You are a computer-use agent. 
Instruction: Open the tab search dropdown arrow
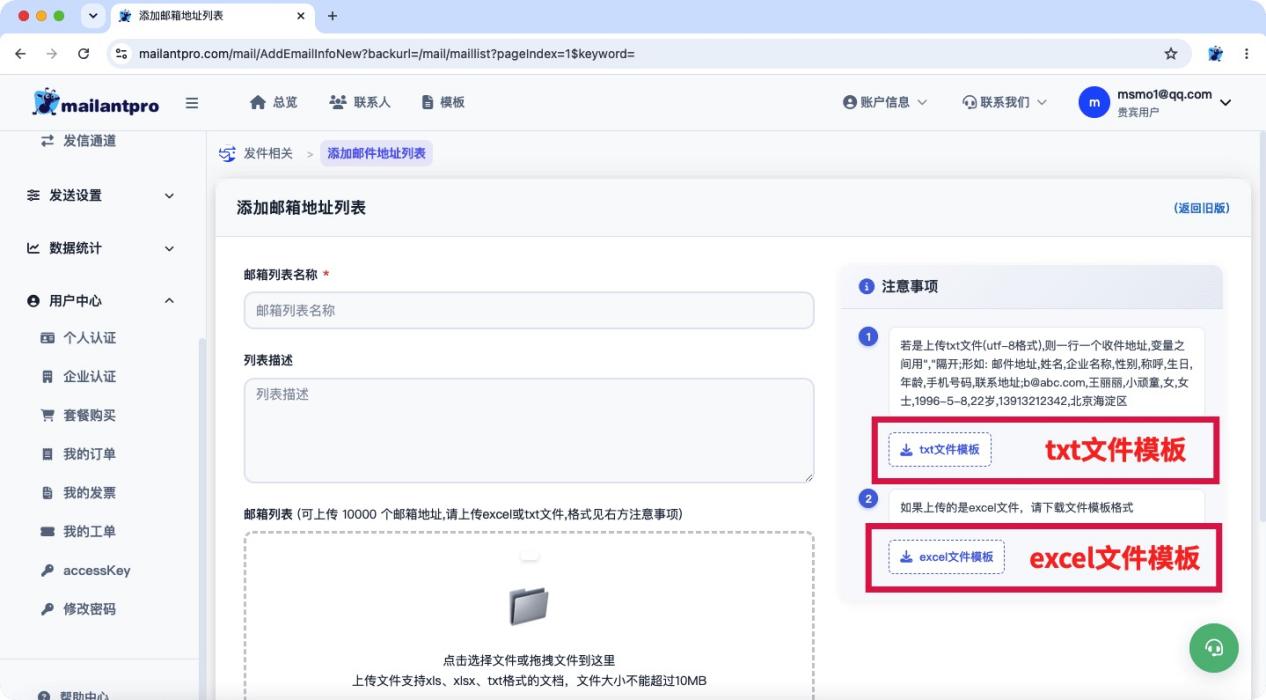93,16
